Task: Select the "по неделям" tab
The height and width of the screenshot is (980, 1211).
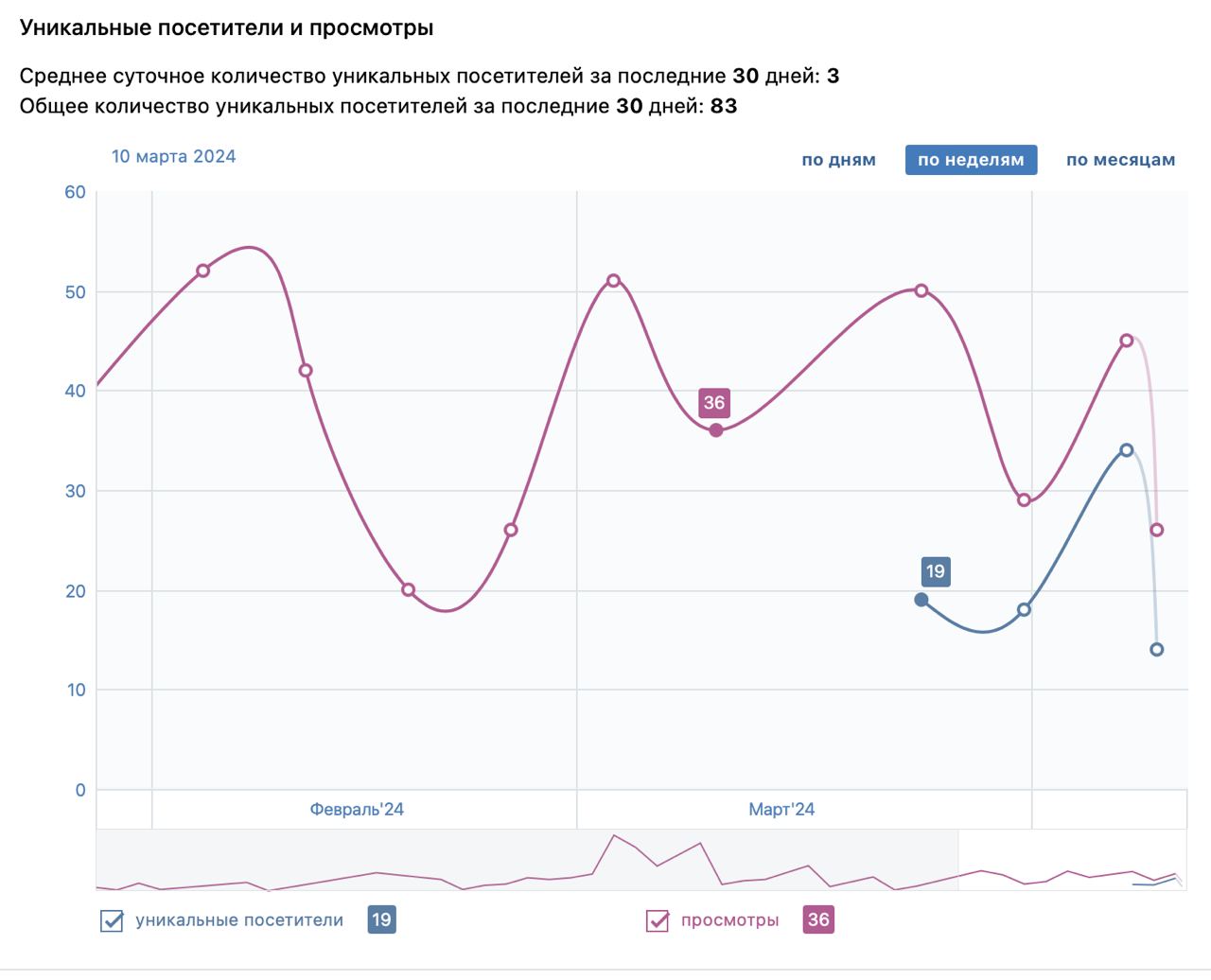Action: (x=971, y=160)
